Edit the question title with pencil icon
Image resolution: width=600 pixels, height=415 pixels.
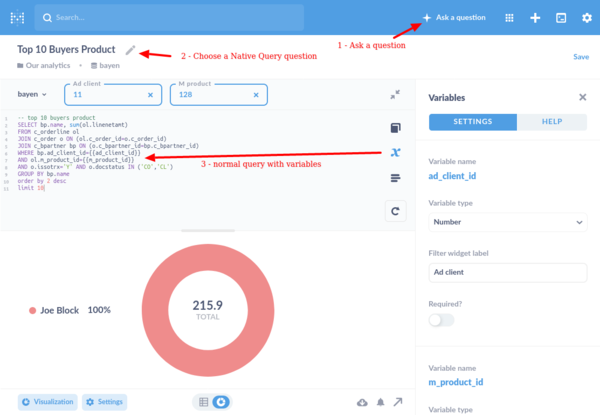tap(131, 49)
